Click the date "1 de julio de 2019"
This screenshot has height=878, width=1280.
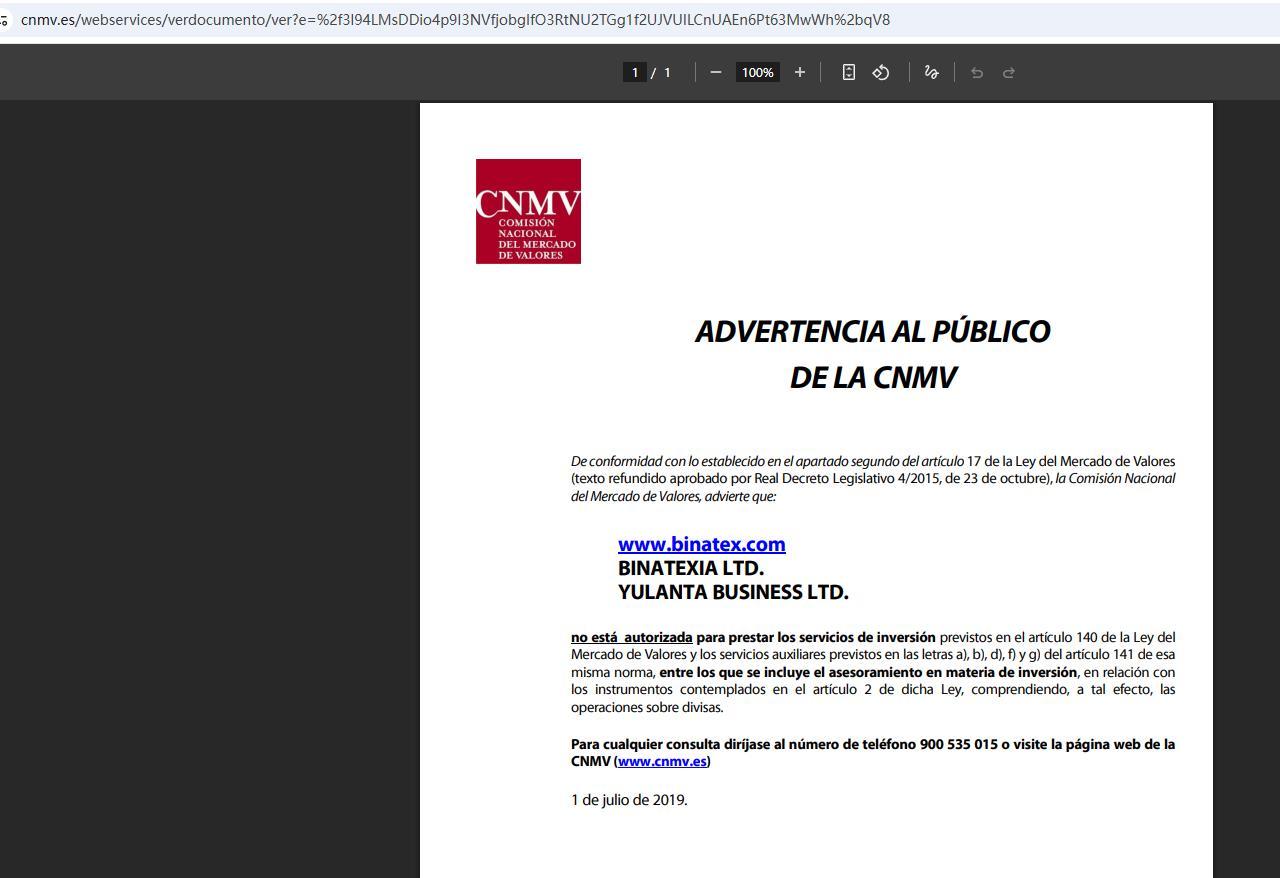(628, 800)
